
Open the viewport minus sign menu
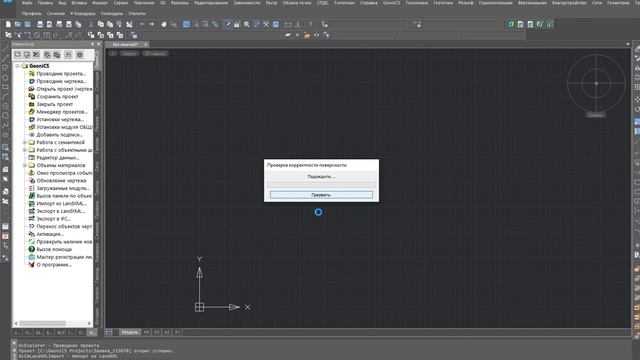coord(113,53)
